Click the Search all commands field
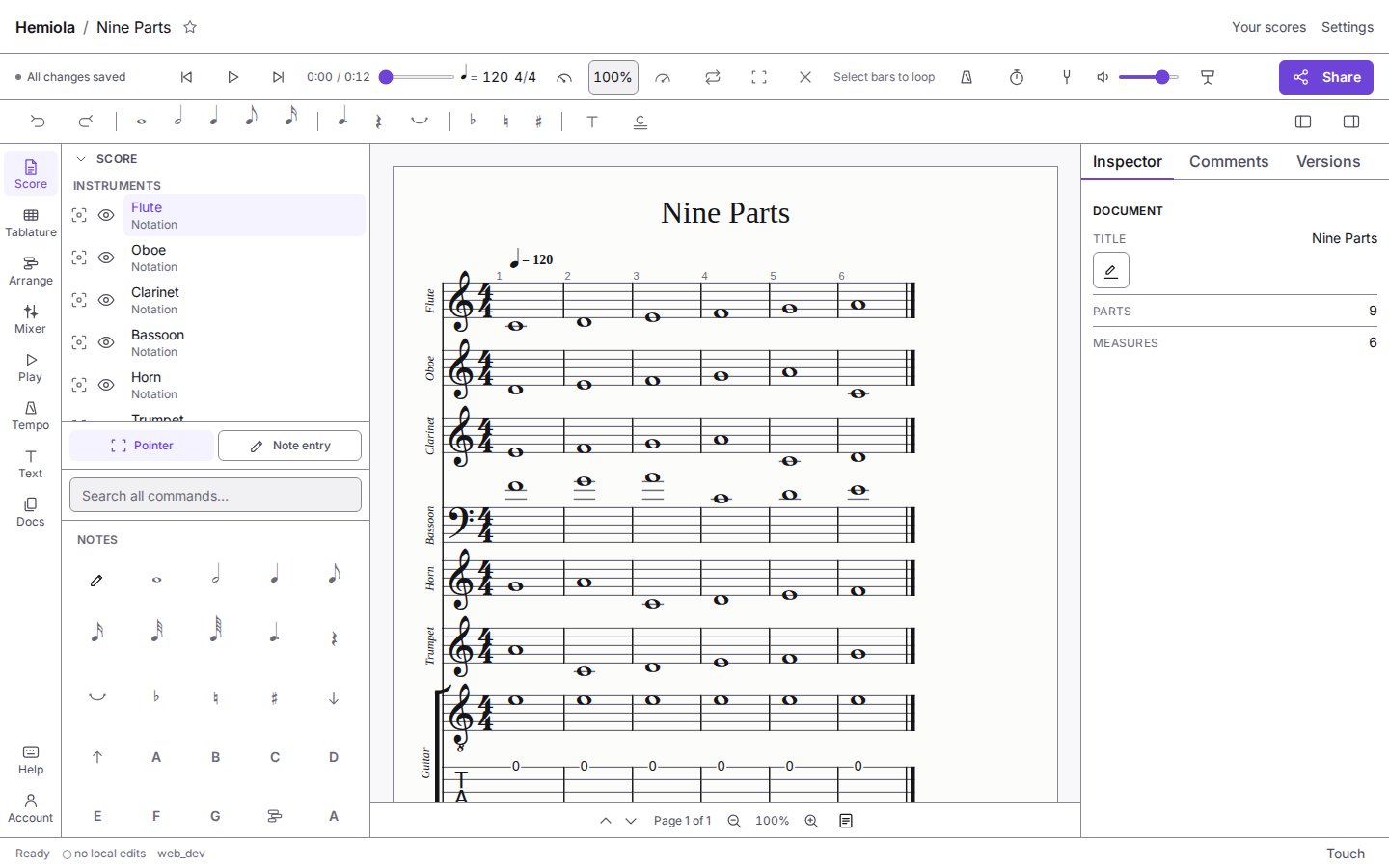Viewport: 1389px width, 868px height. pos(215,495)
